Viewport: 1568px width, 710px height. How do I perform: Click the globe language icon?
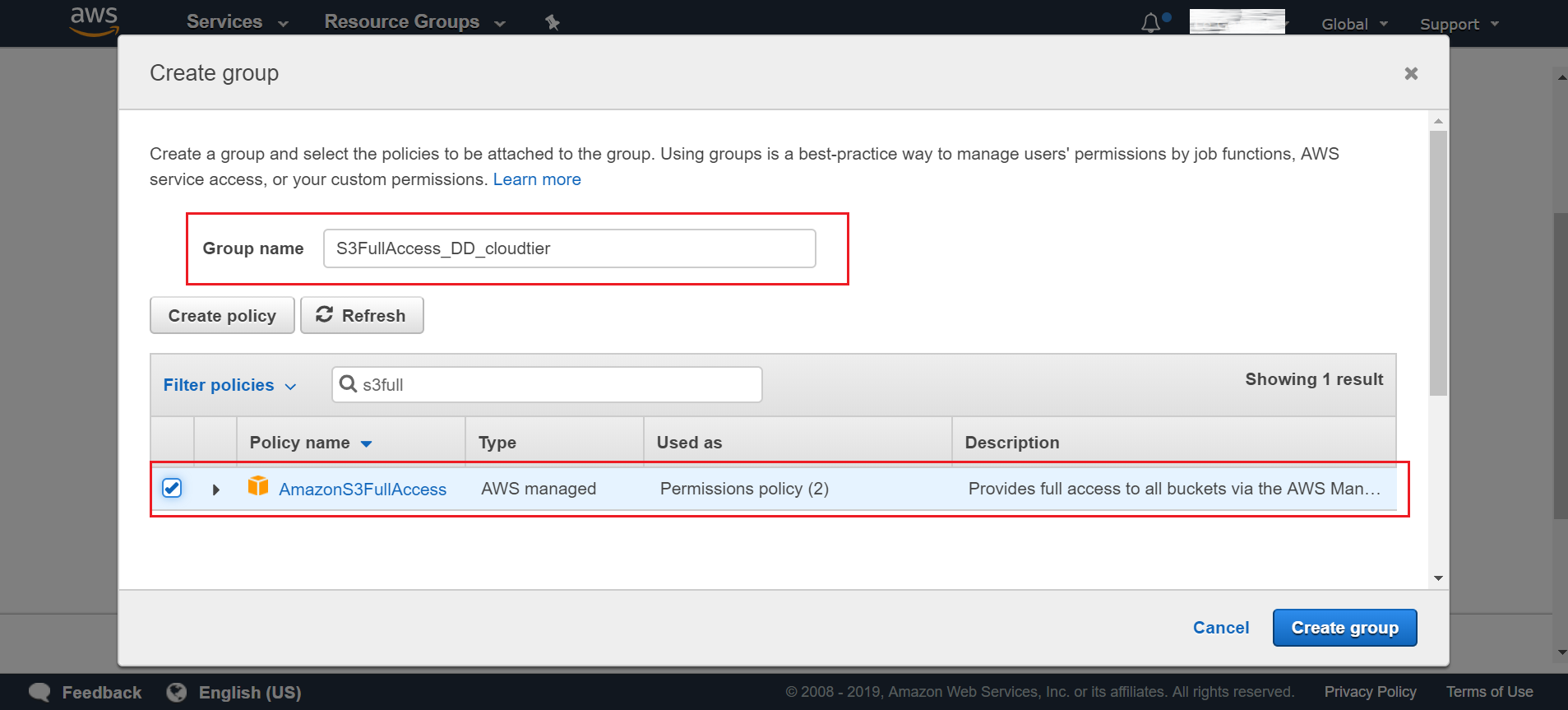point(176,693)
